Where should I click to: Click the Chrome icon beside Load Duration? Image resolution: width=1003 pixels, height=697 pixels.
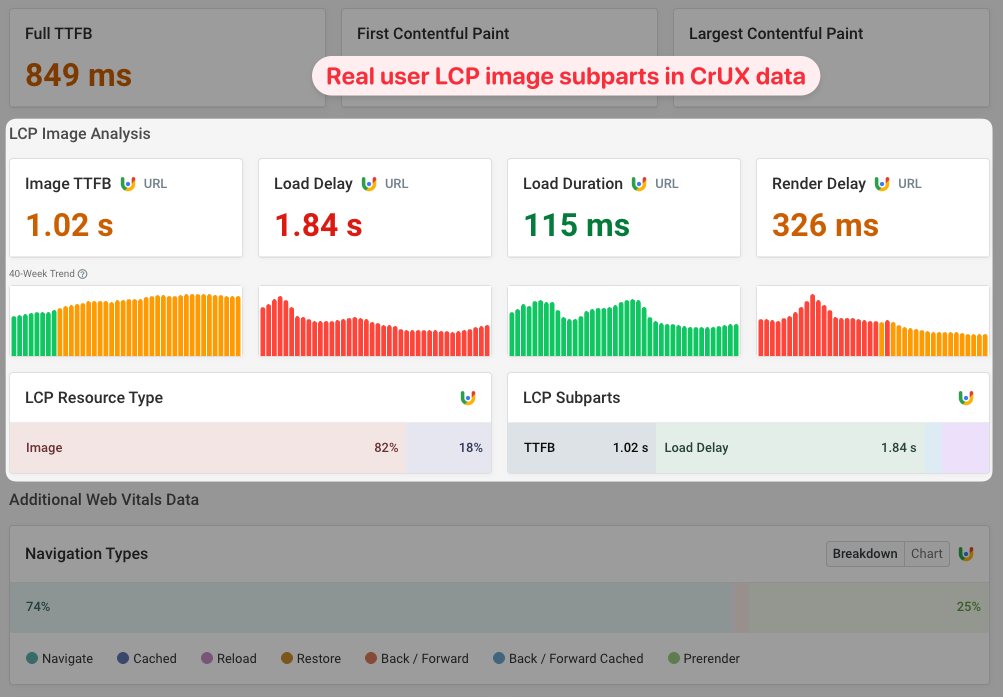coord(640,184)
